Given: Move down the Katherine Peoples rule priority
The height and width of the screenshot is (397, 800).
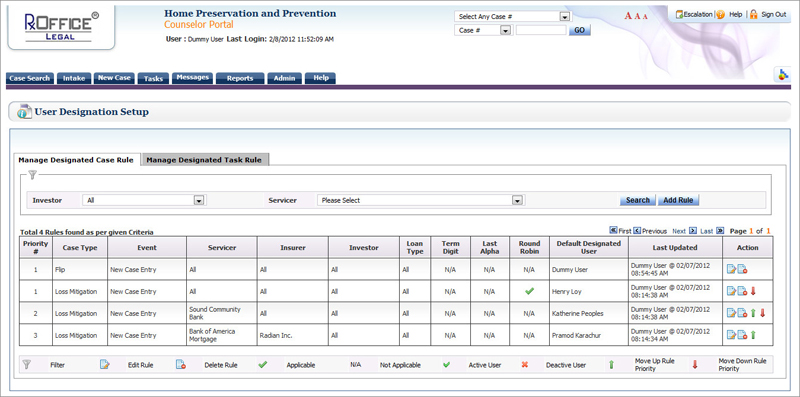Looking at the screenshot, I should tap(763, 313).
